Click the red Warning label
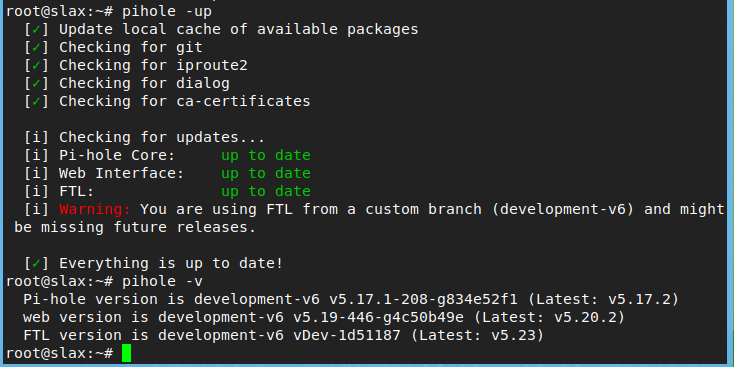This screenshot has height=367, width=734. [95, 209]
